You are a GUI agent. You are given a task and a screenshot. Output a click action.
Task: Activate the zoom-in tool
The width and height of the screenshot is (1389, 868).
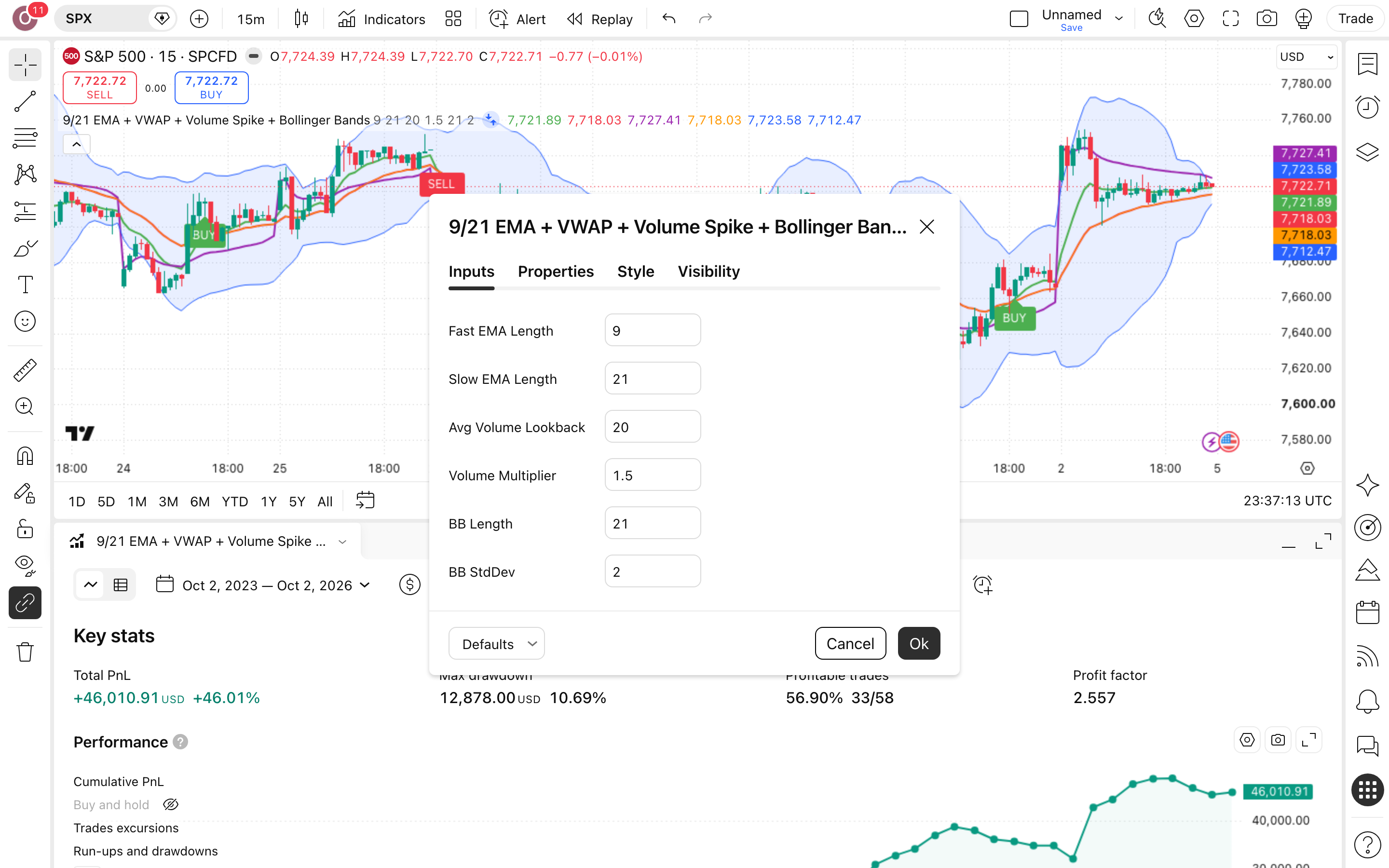[x=25, y=407]
